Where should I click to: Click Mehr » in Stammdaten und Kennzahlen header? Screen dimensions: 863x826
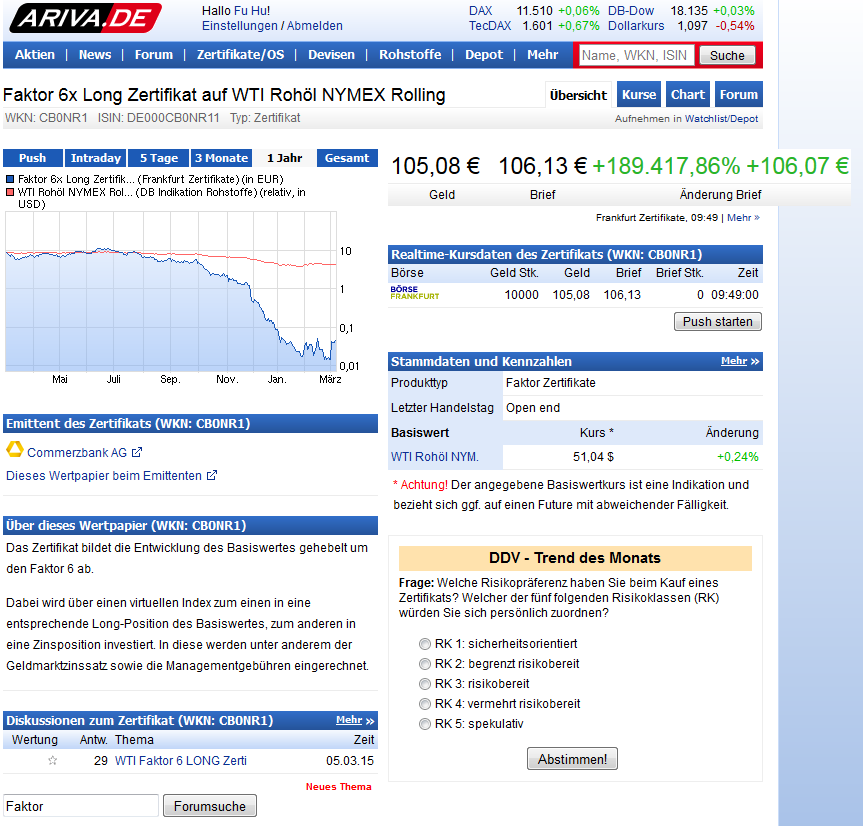pyautogui.click(x=740, y=361)
